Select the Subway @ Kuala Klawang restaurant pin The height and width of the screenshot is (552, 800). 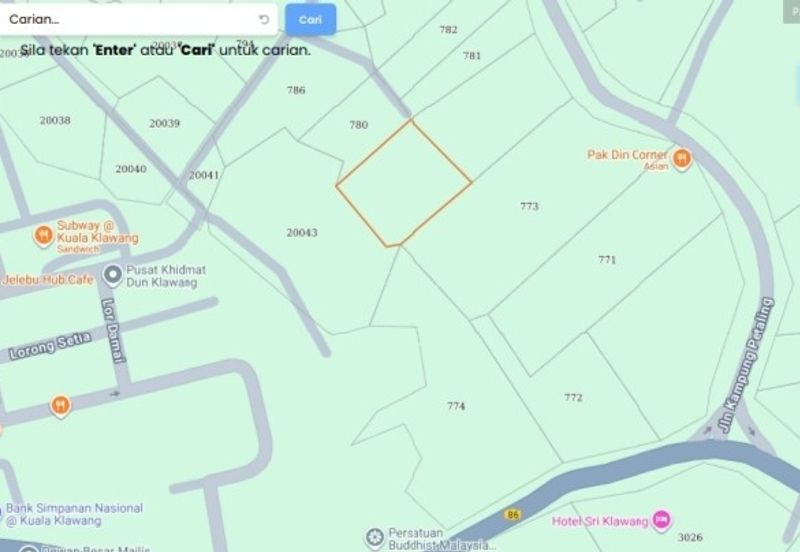(44, 236)
